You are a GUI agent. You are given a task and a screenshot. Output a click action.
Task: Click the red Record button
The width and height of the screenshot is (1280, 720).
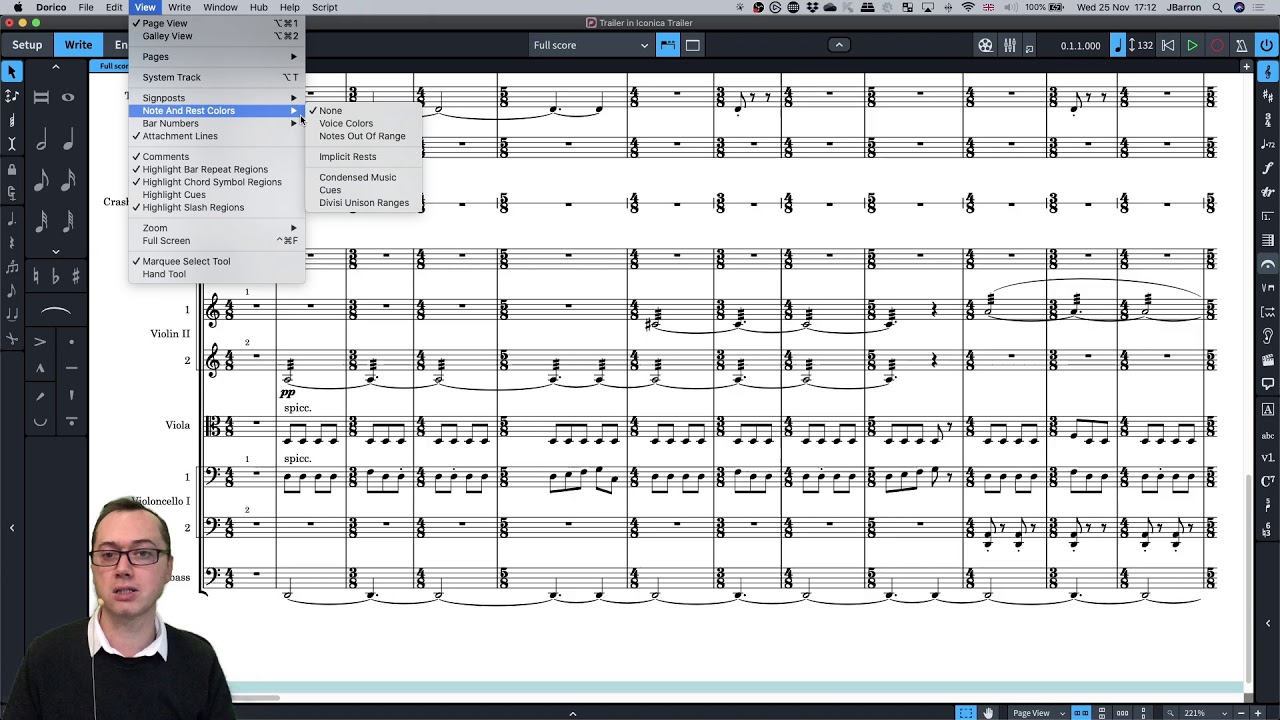coord(1217,45)
